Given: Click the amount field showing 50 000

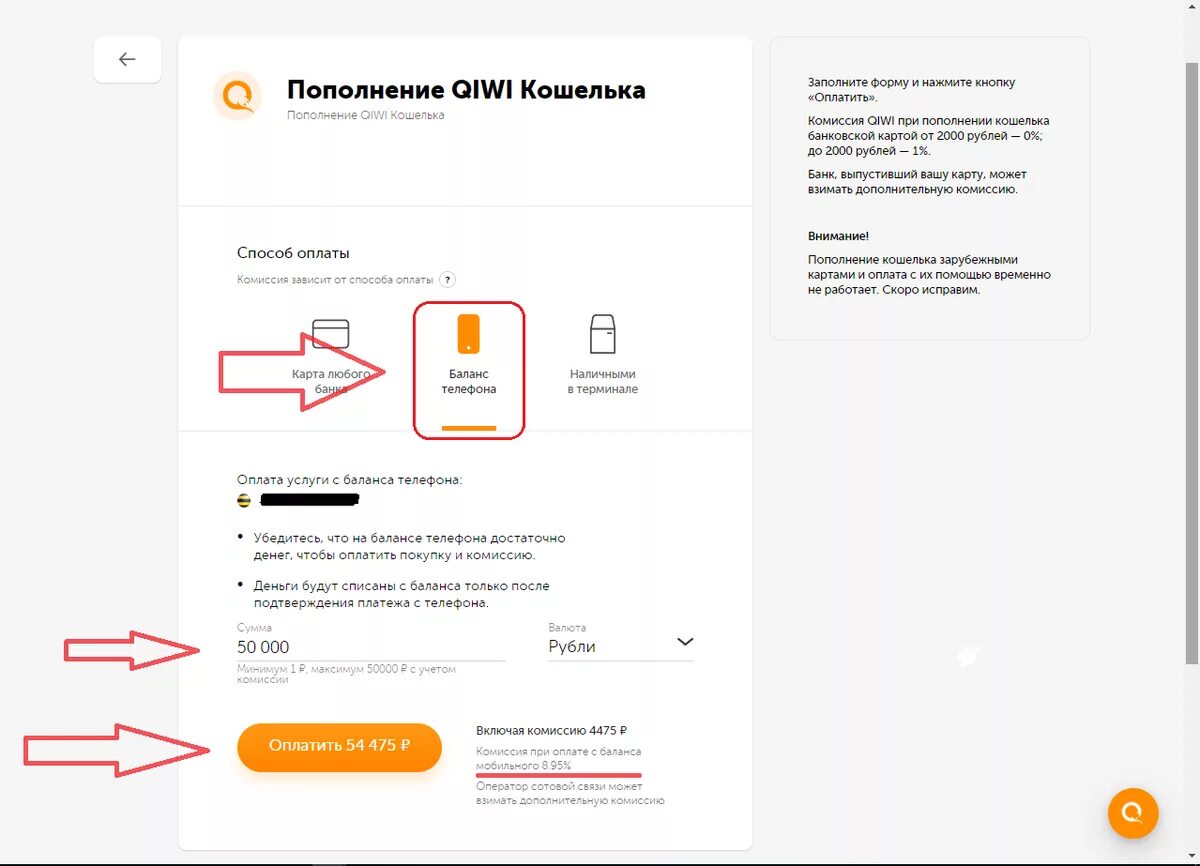Looking at the screenshot, I should pos(371,646).
